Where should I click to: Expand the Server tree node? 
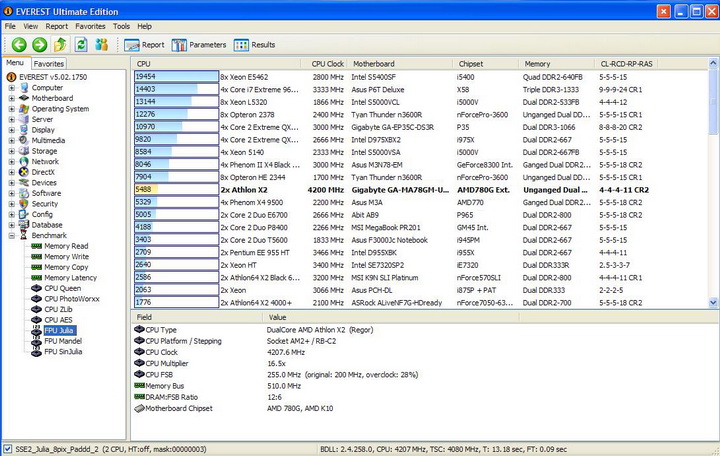point(11,119)
